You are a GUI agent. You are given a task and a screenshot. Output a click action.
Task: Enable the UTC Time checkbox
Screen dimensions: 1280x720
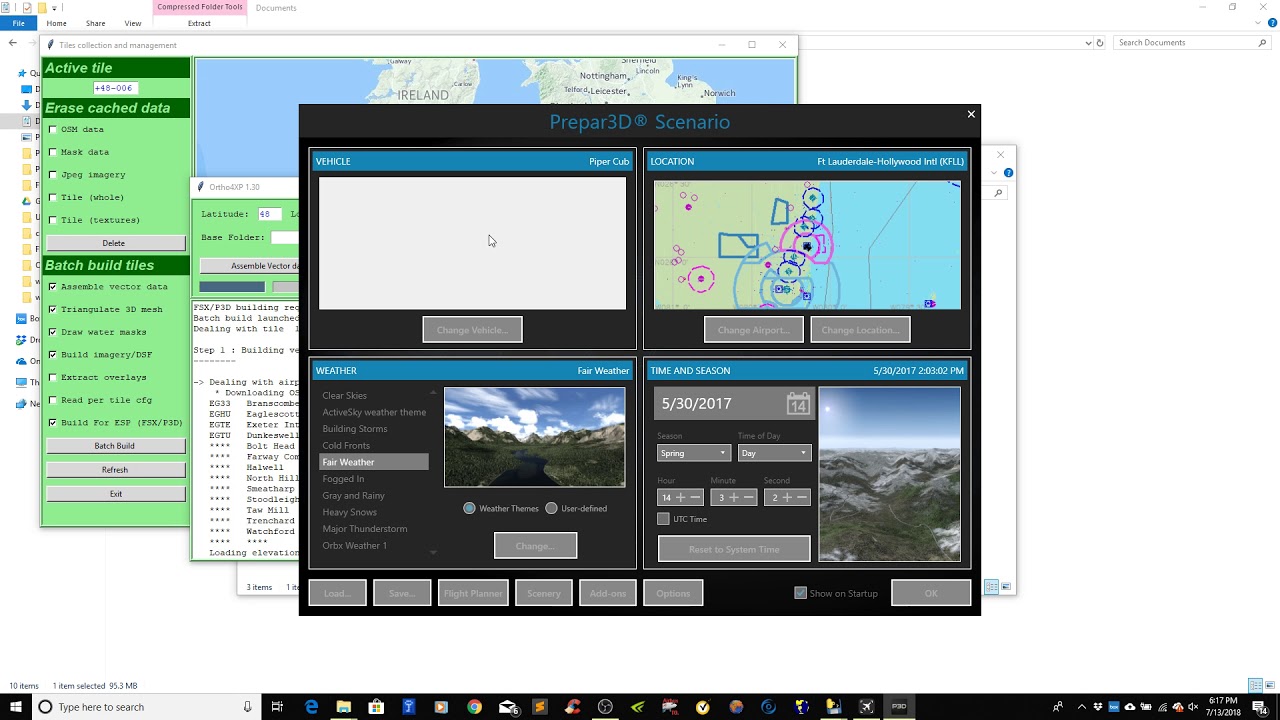[x=663, y=519]
